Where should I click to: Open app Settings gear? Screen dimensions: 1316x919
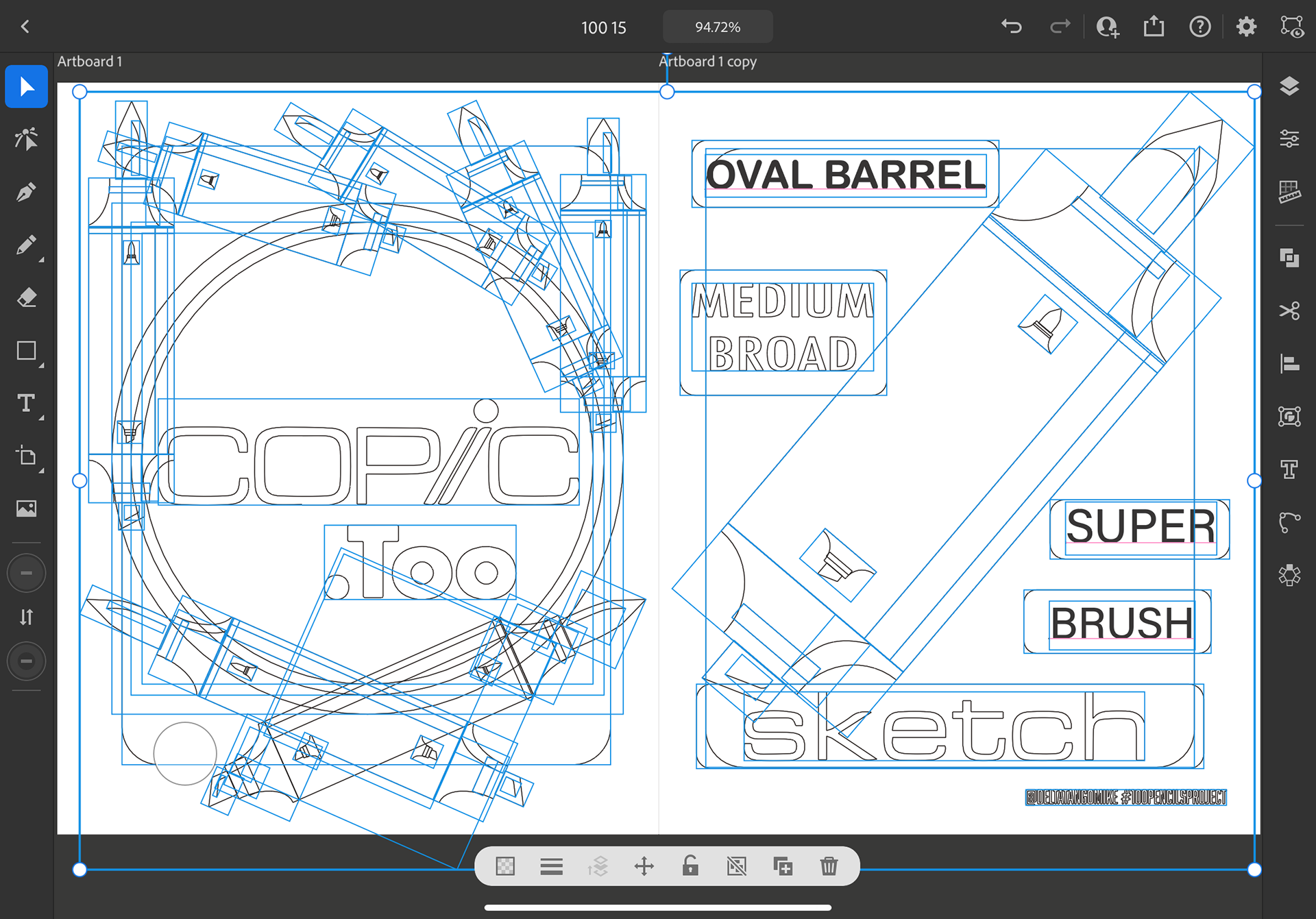(1246, 27)
